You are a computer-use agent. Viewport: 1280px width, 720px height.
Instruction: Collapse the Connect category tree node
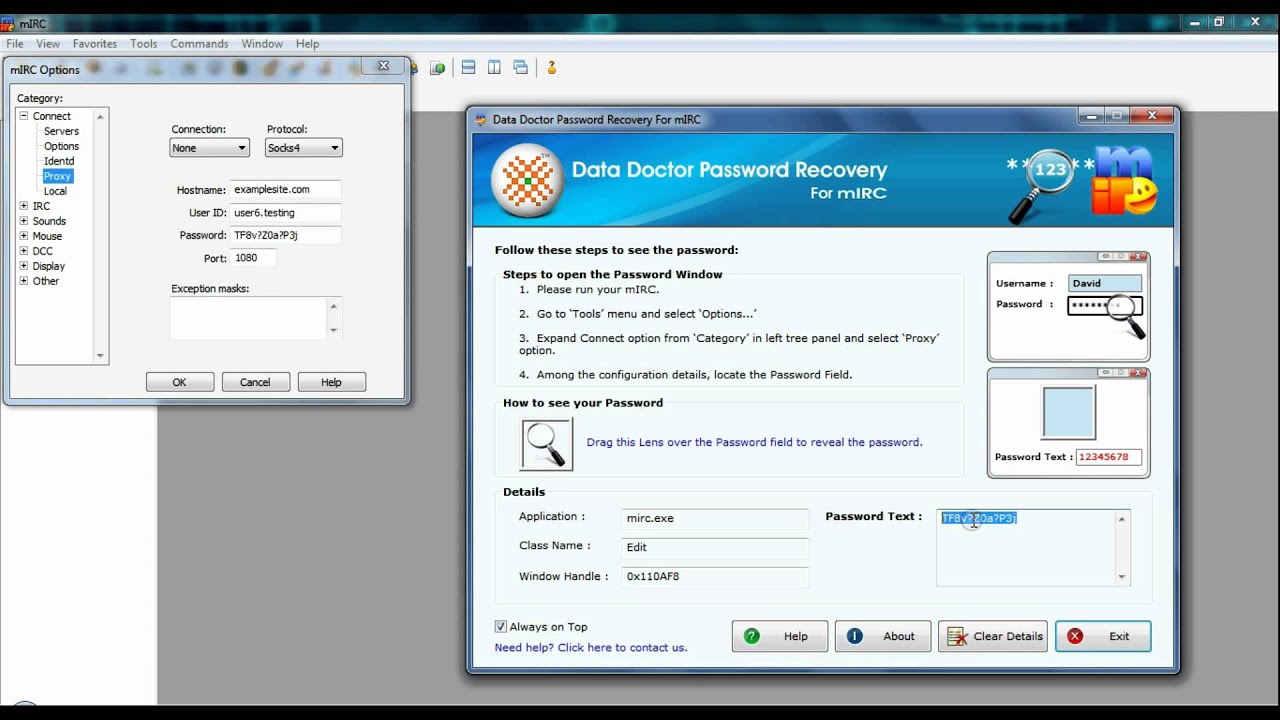[24, 116]
